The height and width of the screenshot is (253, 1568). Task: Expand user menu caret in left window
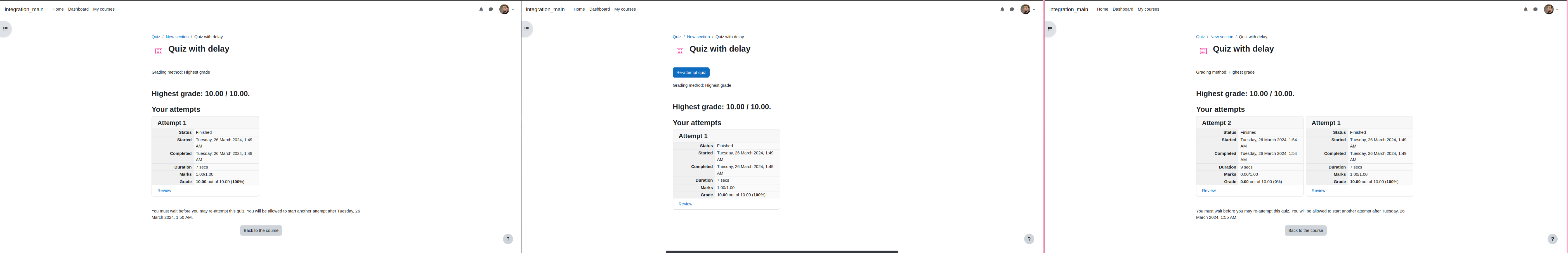point(513,10)
